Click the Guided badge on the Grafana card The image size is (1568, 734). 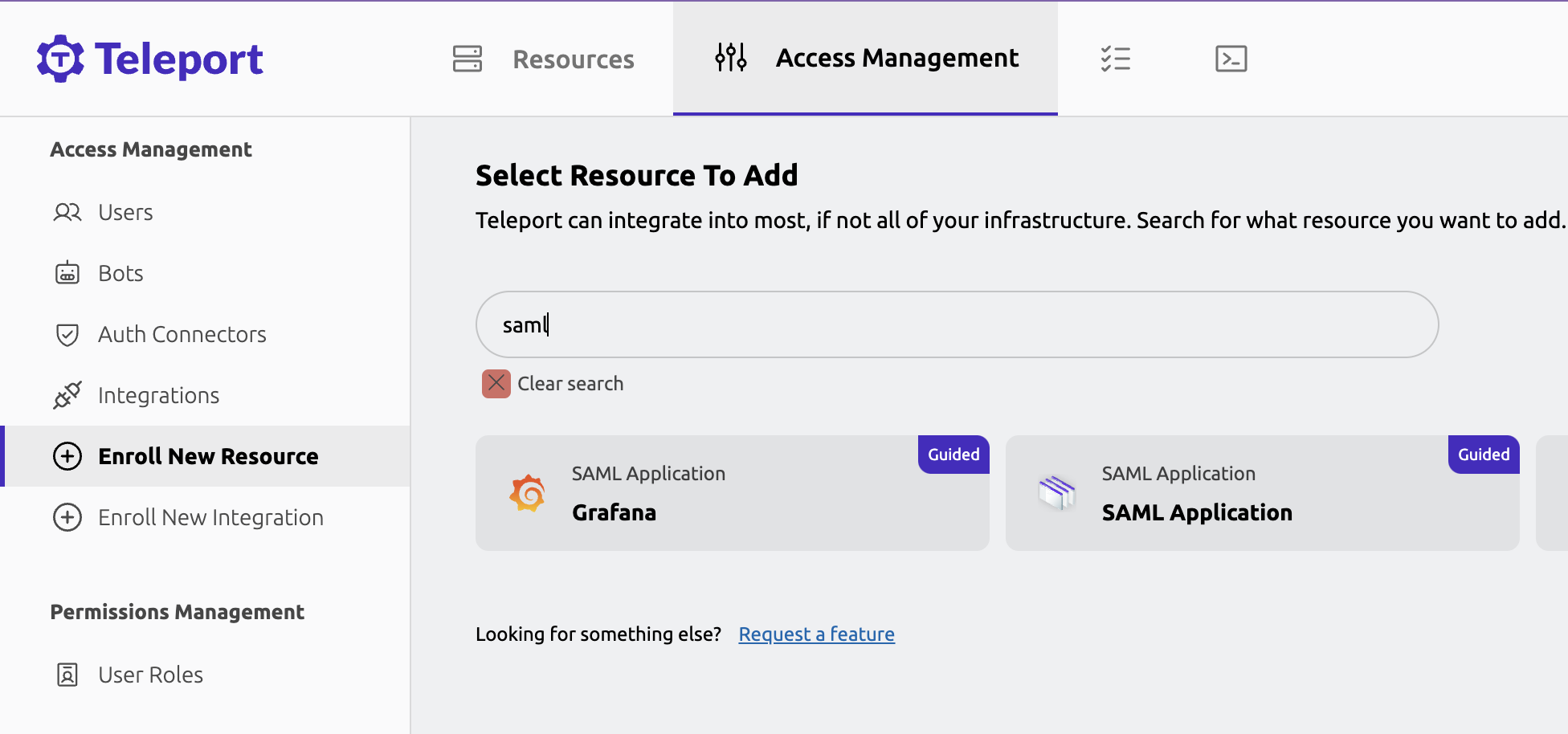click(x=953, y=455)
